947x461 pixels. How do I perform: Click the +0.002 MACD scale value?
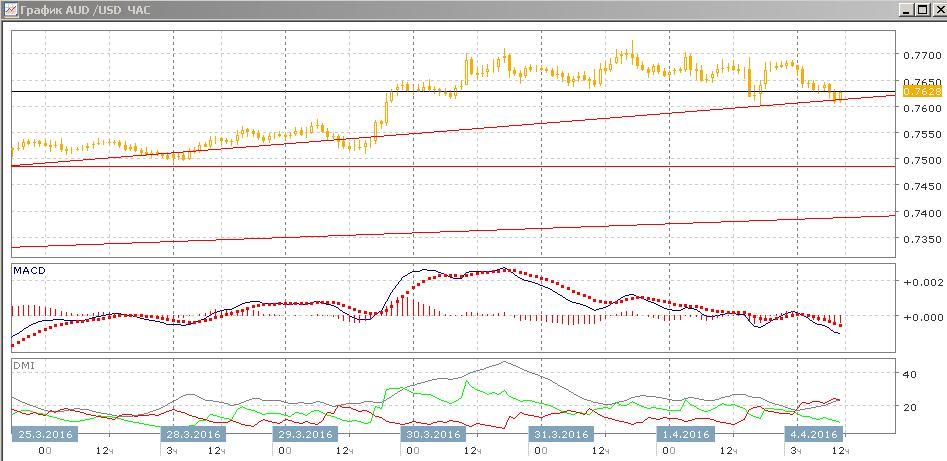pyautogui.click(x=921, y=282)
